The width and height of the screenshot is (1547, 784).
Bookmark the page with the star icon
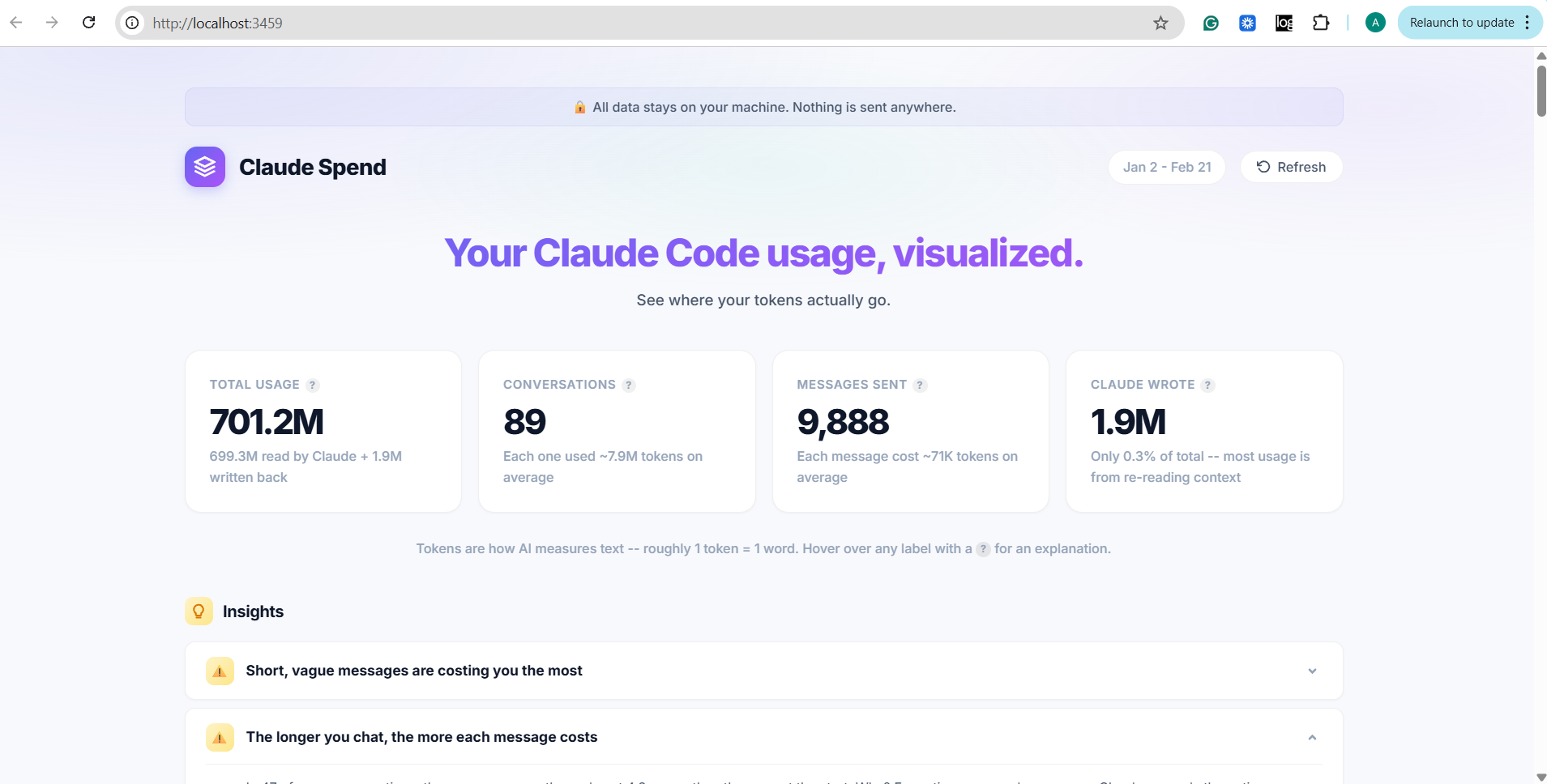click(x=1160, y=23)
